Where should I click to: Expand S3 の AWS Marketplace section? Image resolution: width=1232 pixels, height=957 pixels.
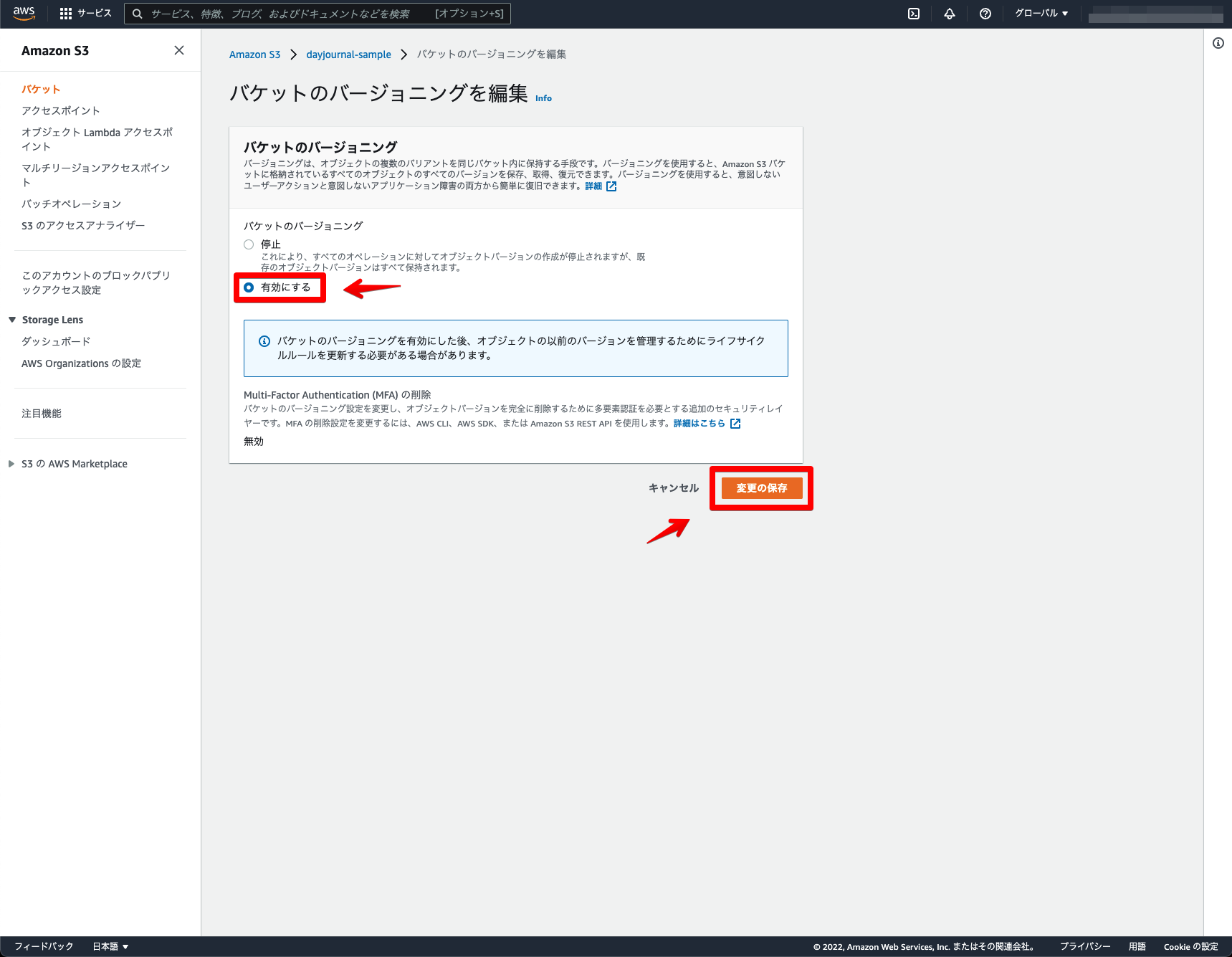(x=11, y=464)
